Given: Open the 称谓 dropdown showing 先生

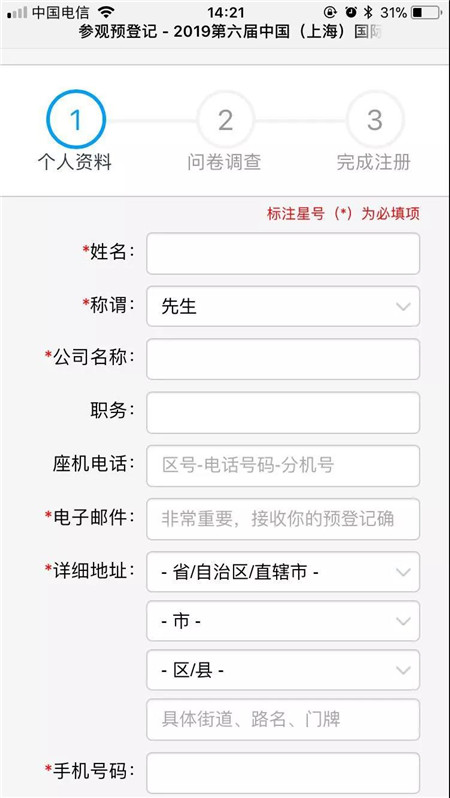Looking at the screenshot, I should tap(283, 306).
